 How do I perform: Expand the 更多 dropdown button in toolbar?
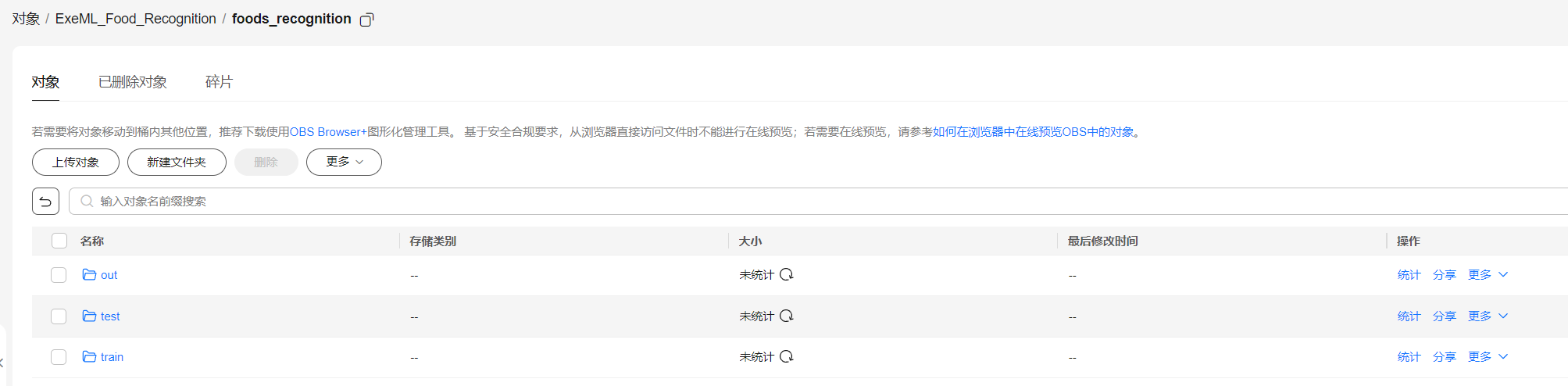[x=344, y=162]
